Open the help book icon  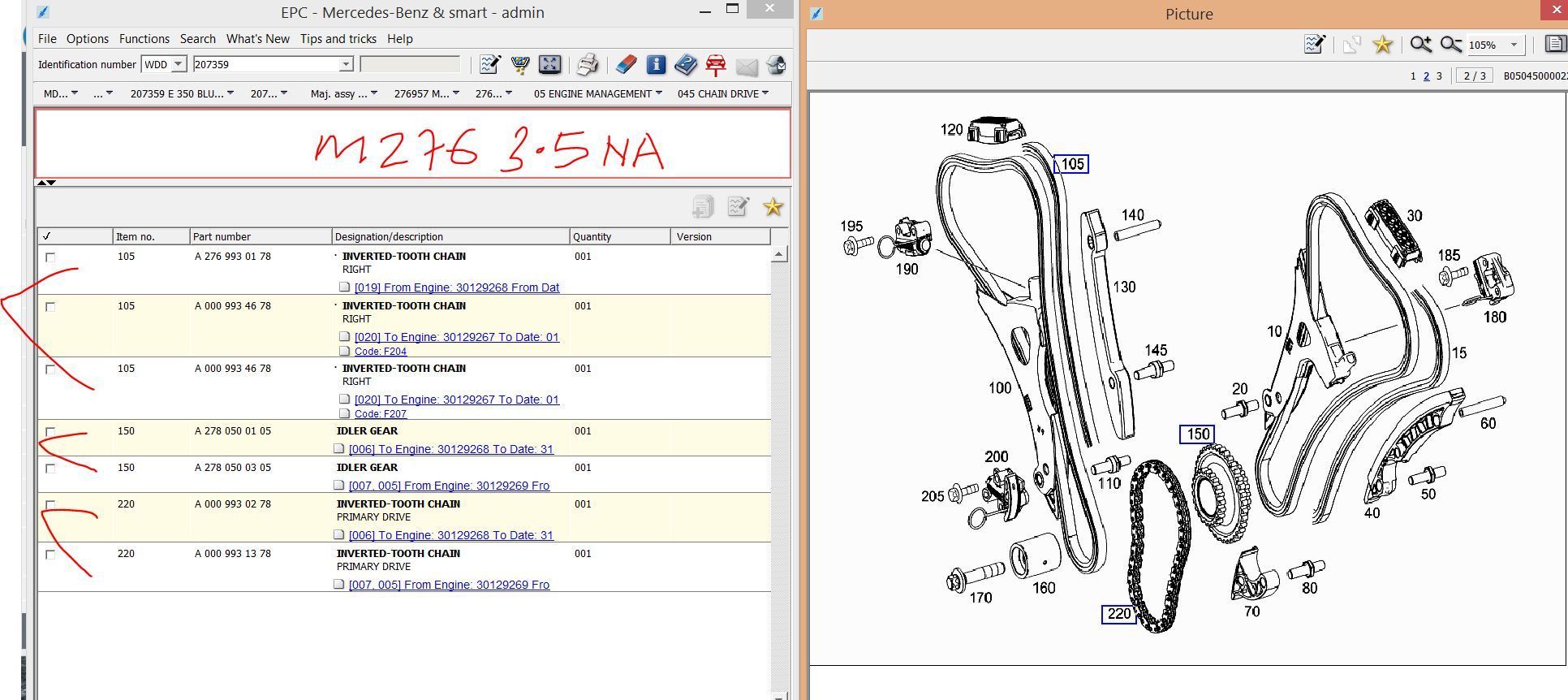[686, 65]
